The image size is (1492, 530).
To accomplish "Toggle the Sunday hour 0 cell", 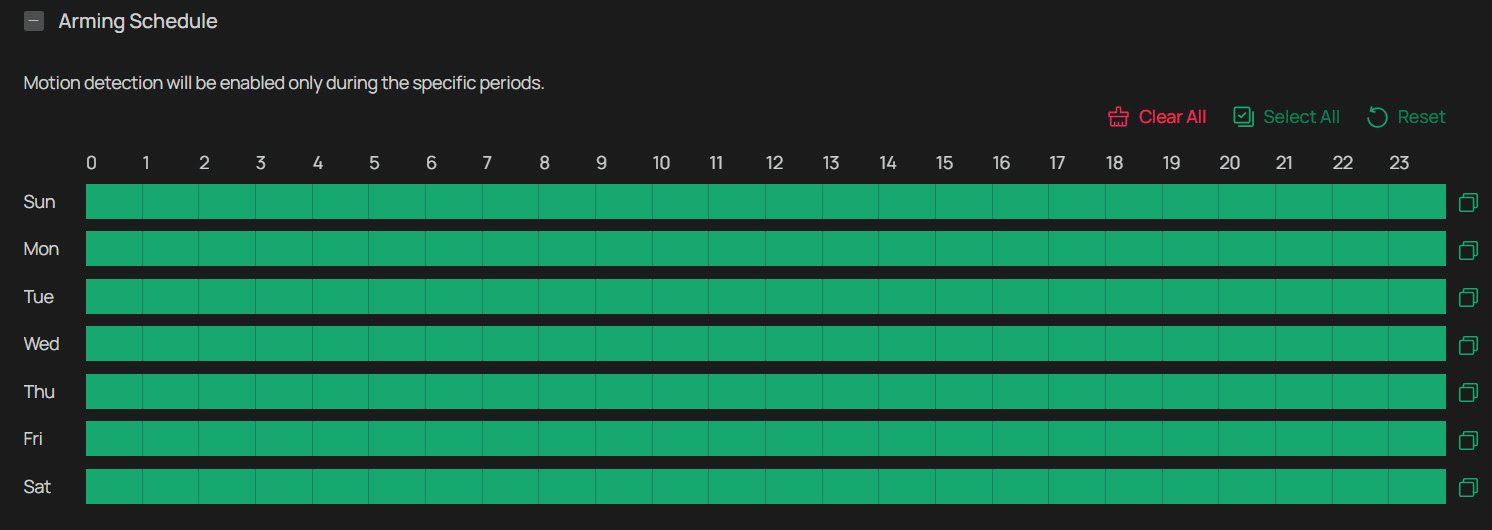I will 114,201.
